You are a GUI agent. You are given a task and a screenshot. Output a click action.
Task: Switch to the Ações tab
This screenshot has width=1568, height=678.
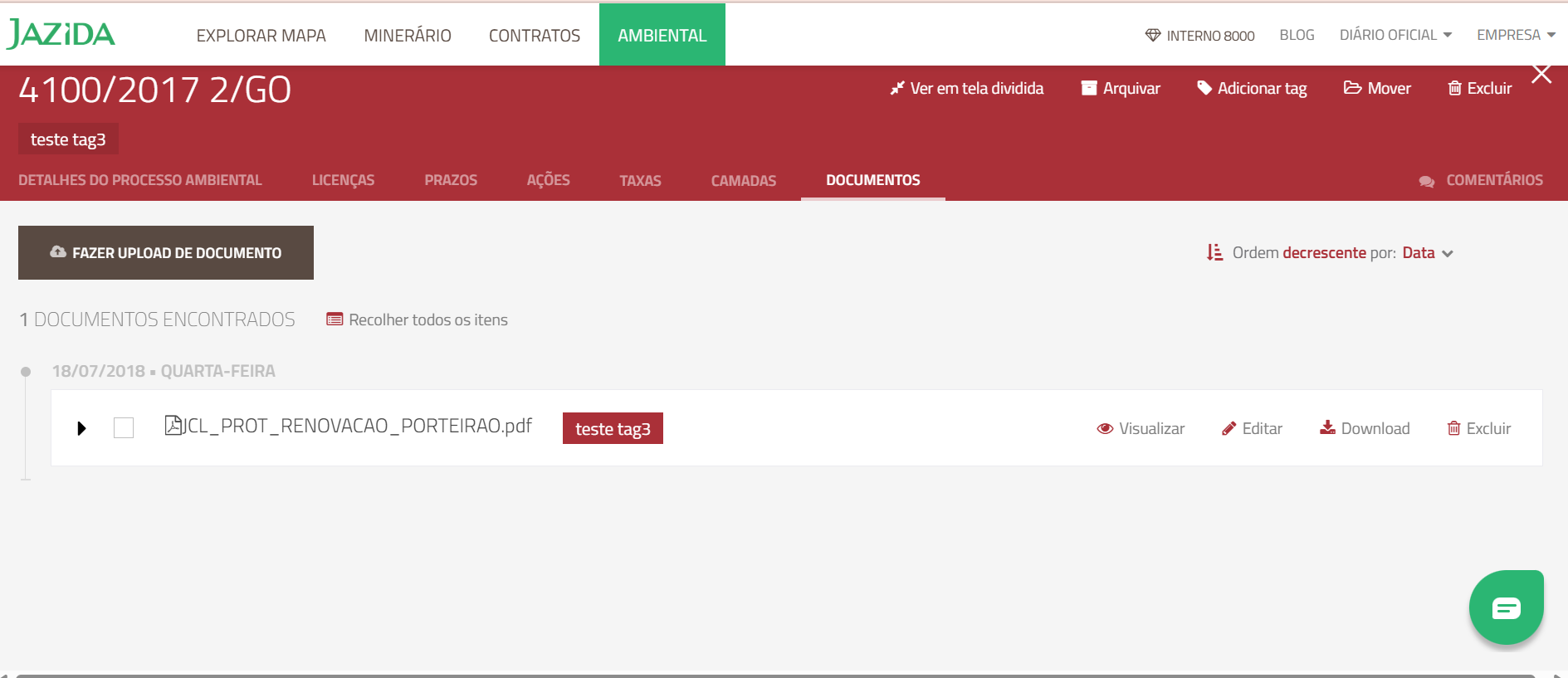pos(549,180)
